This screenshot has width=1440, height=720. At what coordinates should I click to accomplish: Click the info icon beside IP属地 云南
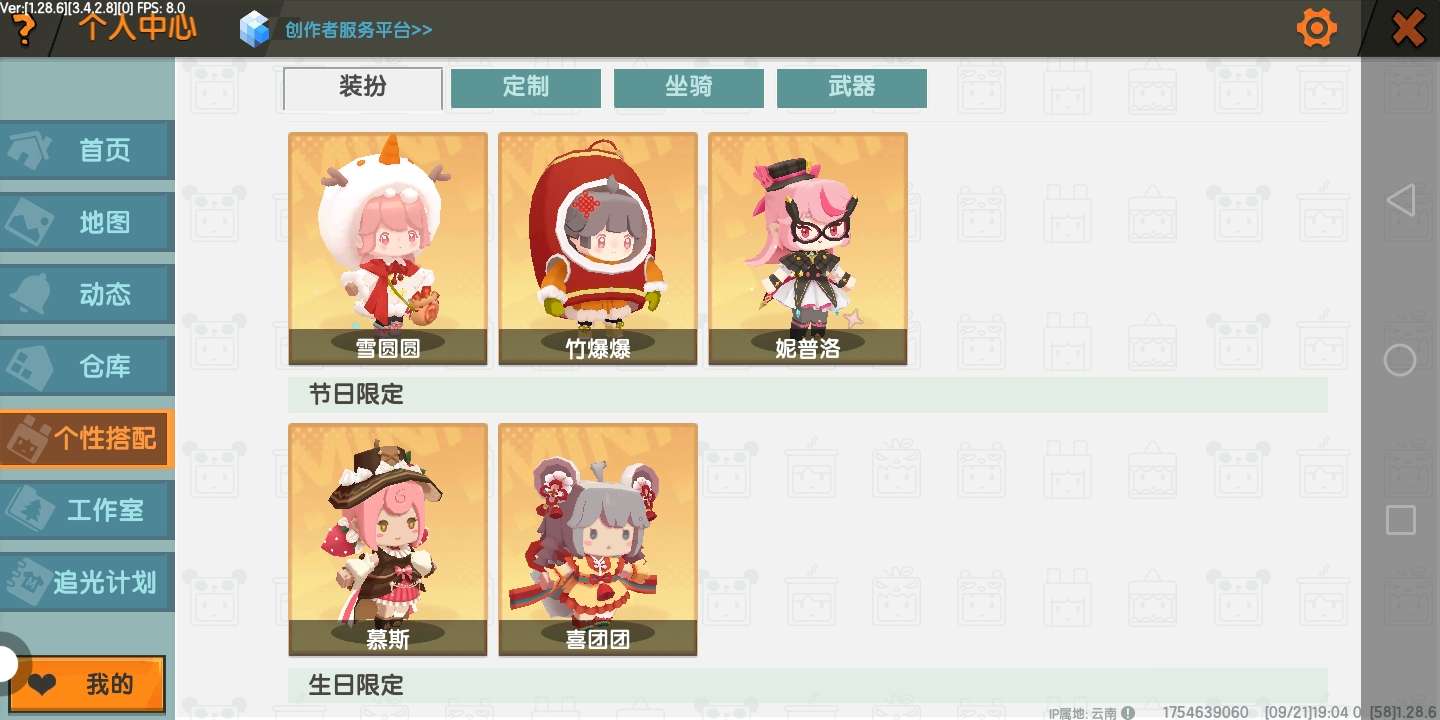[x=1128, y=713]
